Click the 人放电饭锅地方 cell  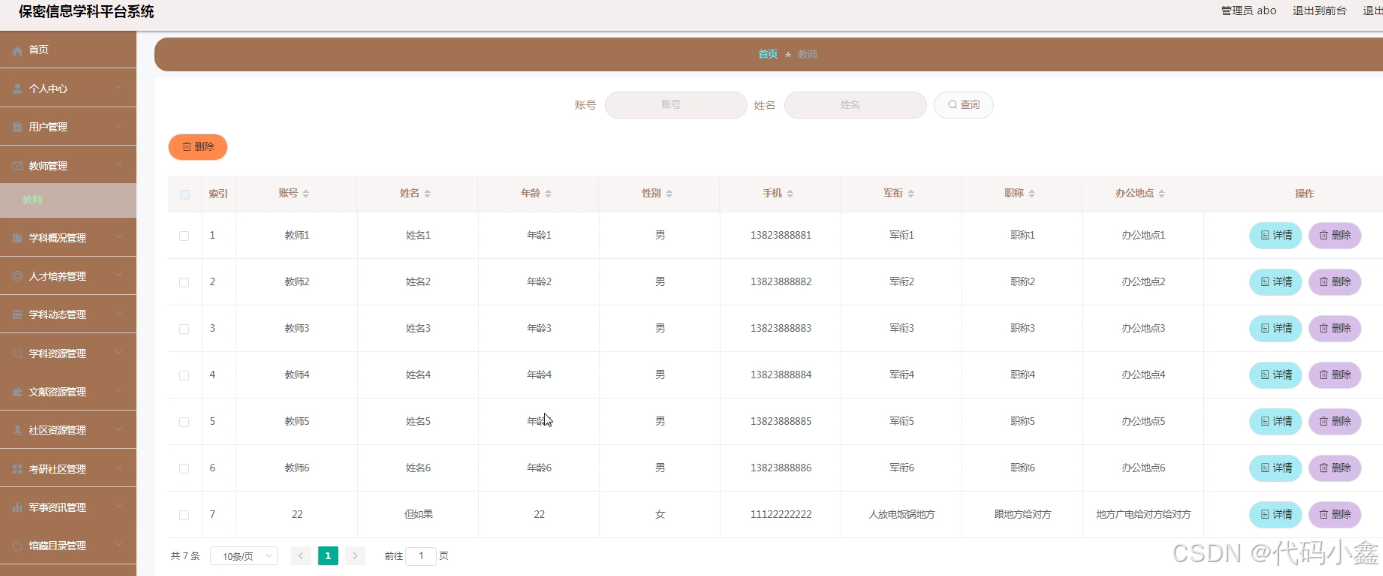901,514
